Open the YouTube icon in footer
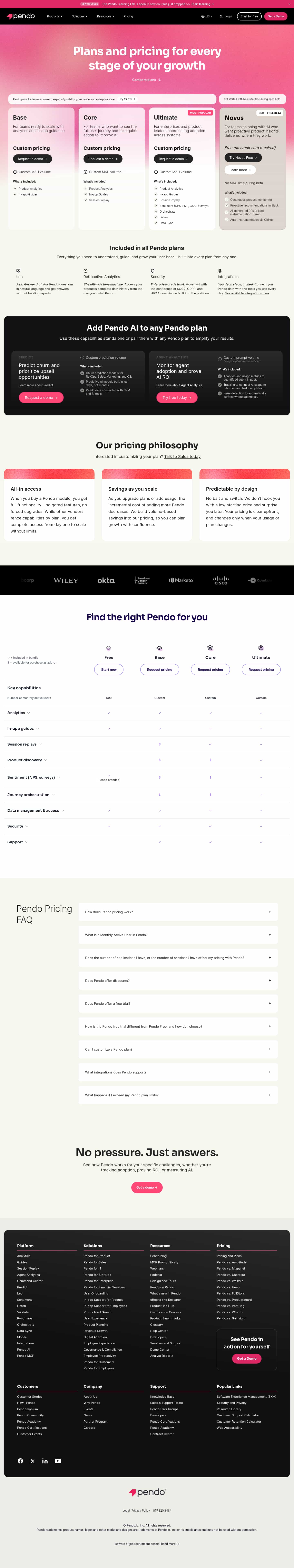 pyautogui.click(x=58, y=1461)
